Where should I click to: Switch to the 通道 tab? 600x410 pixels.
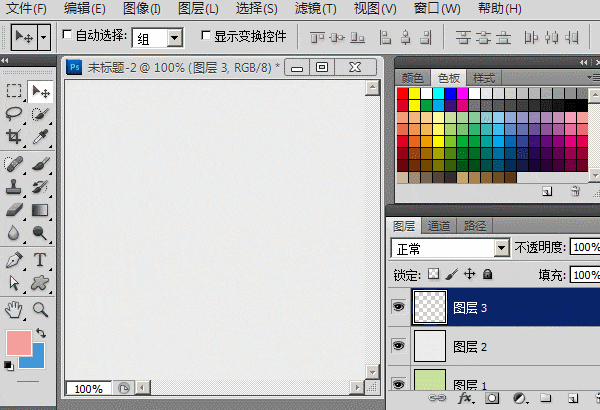[439, 226]
